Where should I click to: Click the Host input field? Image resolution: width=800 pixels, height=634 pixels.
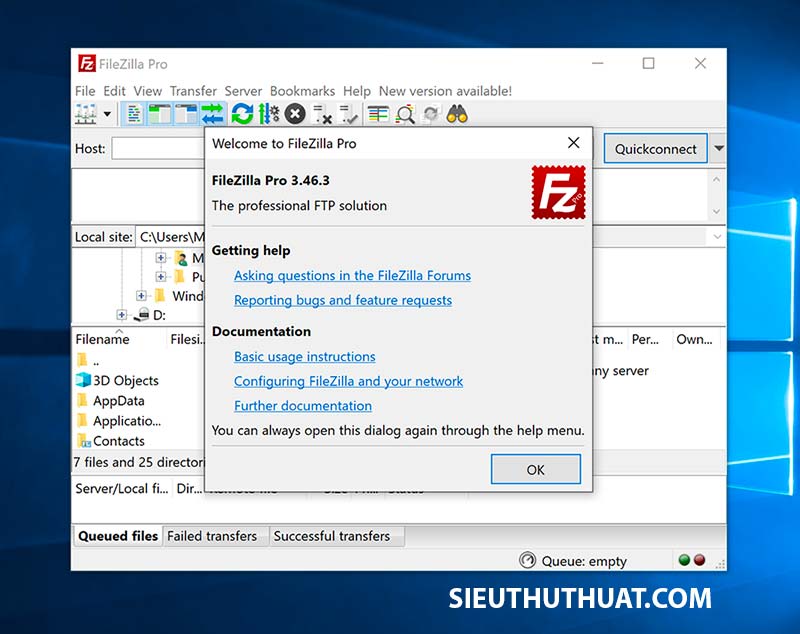coord(158,148)
